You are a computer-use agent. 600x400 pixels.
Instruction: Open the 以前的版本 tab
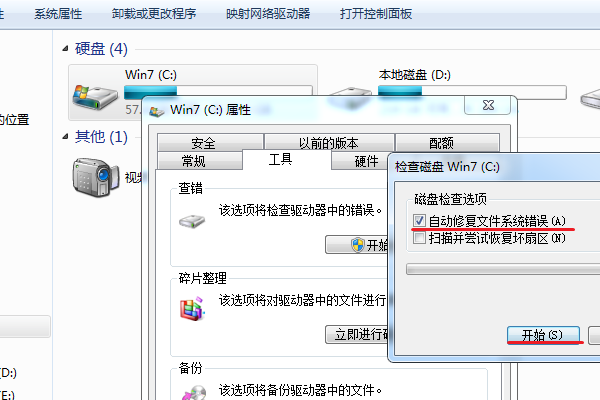pyautogui.click(x=329, y=142)
